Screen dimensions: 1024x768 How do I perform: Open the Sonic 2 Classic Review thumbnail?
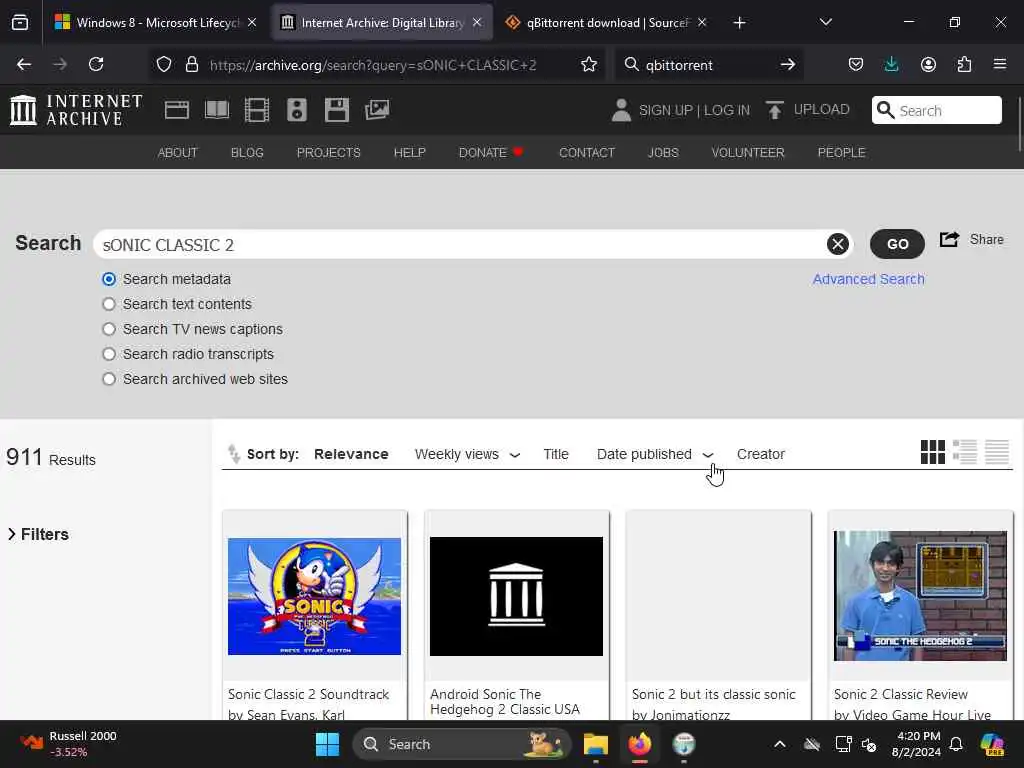(x=920, y=596)
